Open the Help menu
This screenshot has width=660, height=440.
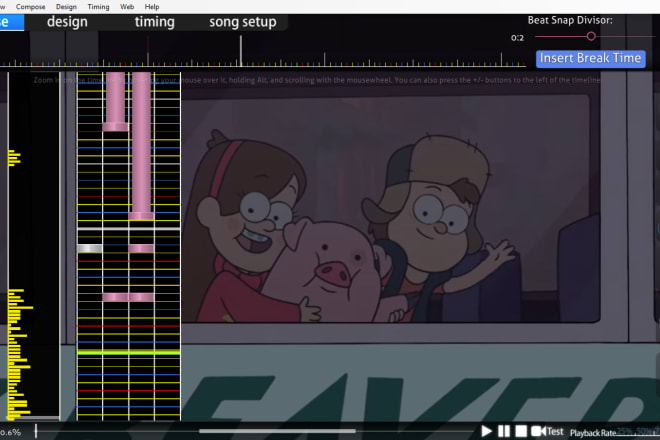pyautogui.click(x=152, y=7)
